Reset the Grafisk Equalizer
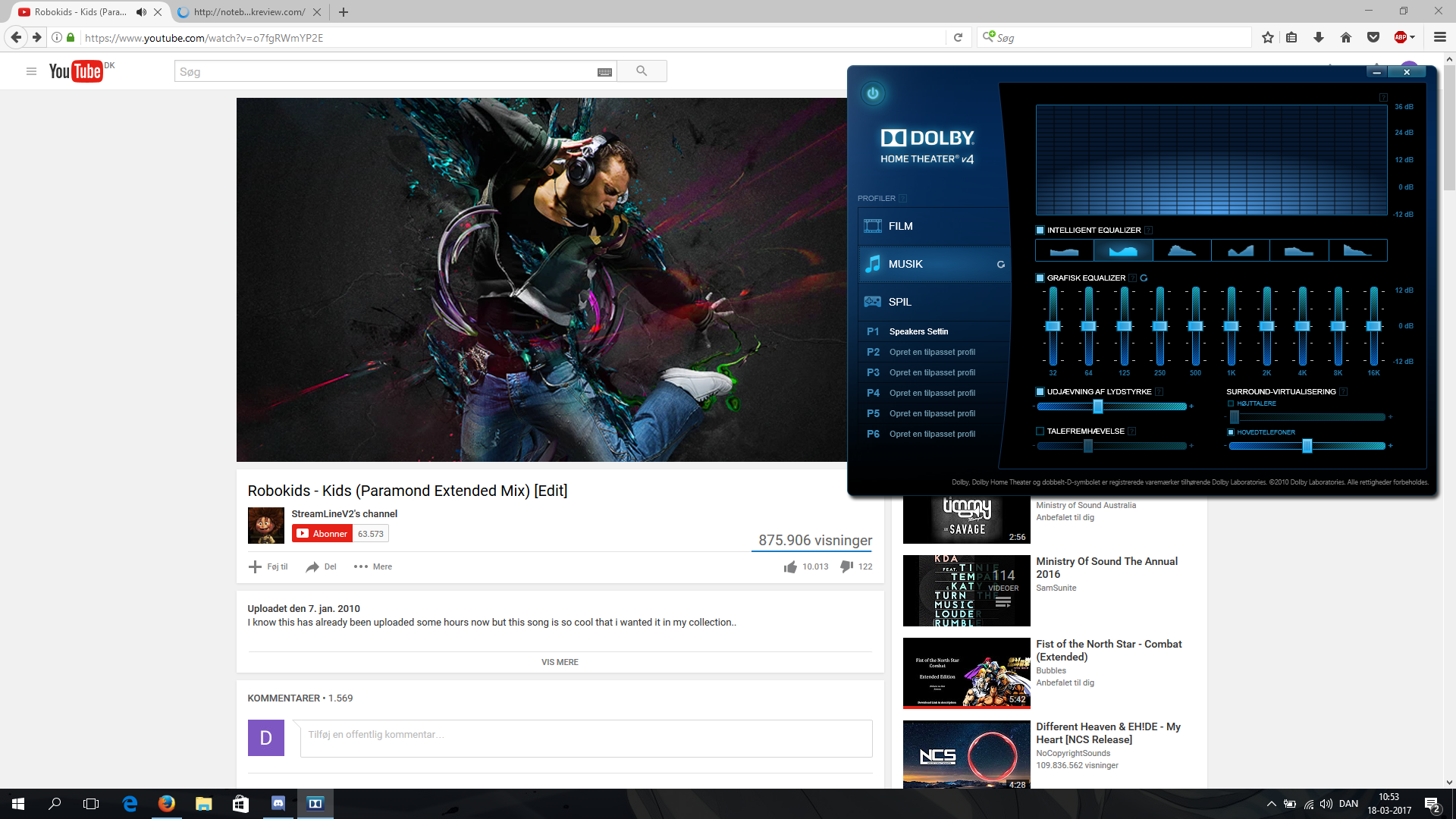Viewport: 1456px width, 819px height. [x=1144, y=278]
